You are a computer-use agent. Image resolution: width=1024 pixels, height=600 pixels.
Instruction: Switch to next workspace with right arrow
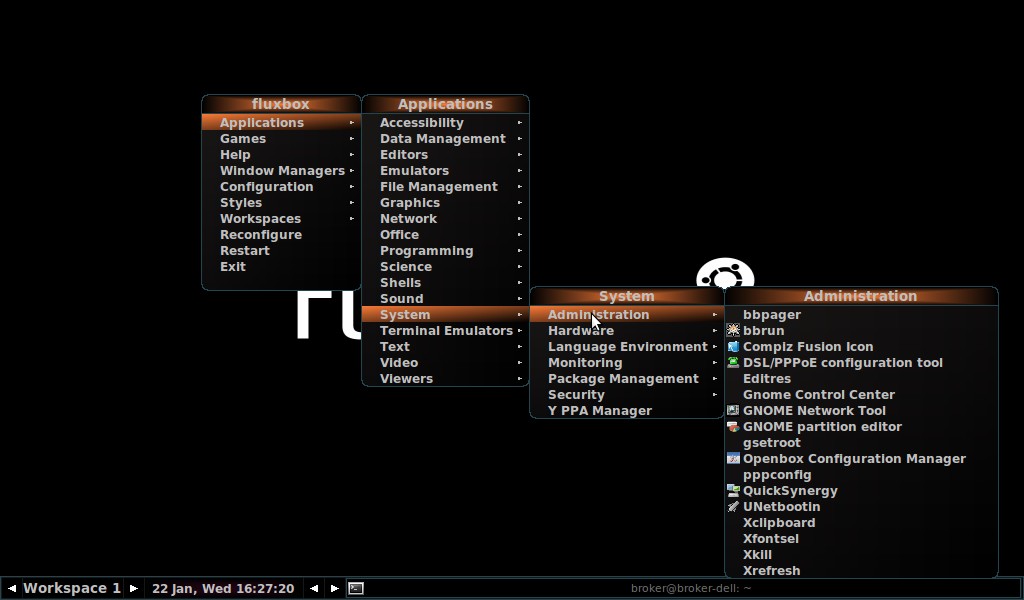coord(134,588)
